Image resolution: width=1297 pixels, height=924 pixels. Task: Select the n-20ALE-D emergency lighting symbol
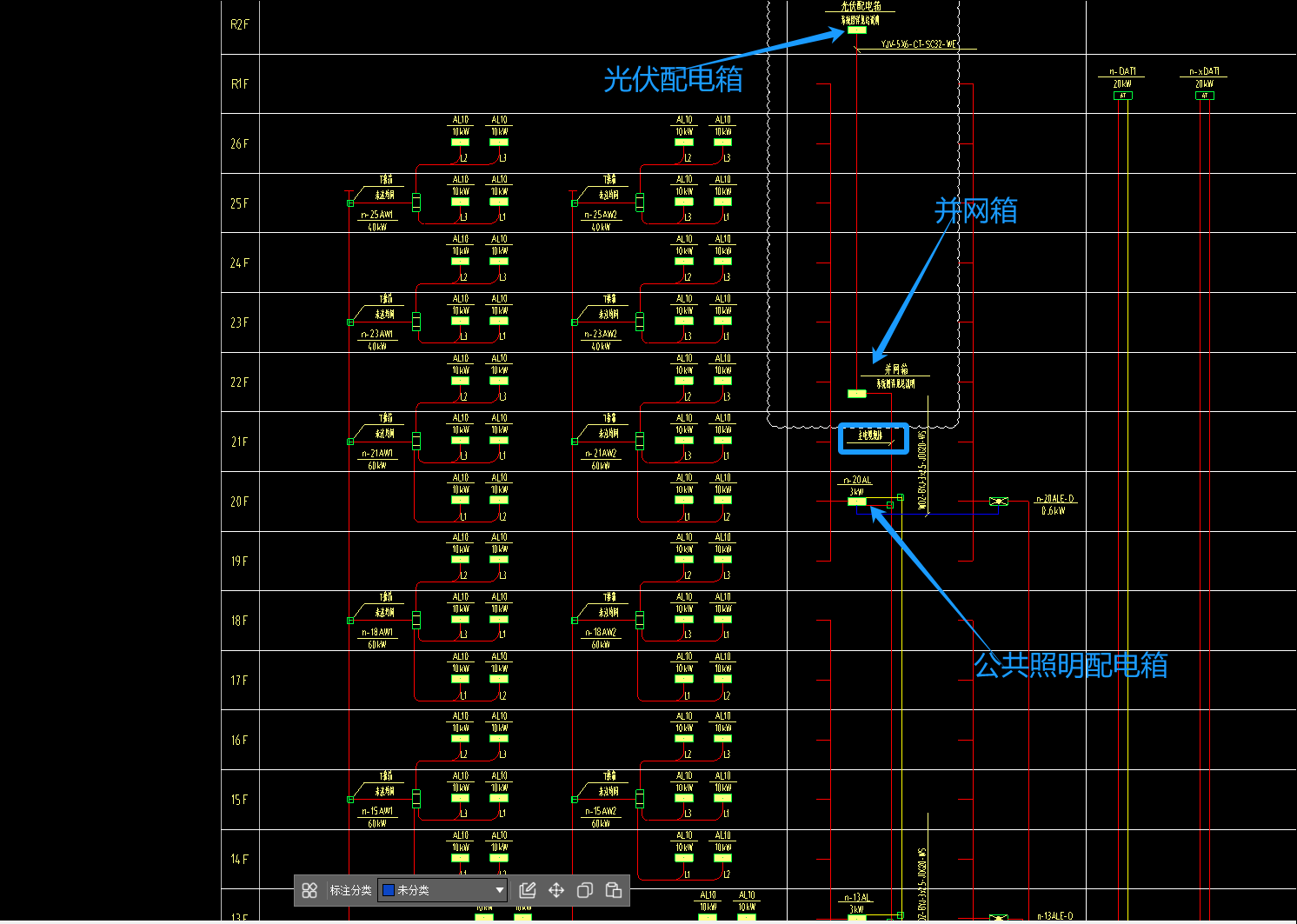(x=999, y=502)
